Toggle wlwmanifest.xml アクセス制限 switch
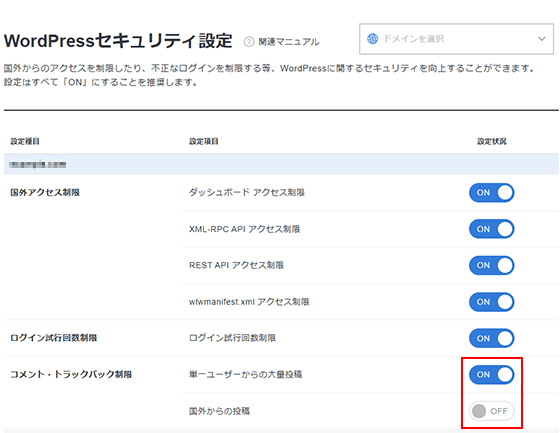 [491, 302]
